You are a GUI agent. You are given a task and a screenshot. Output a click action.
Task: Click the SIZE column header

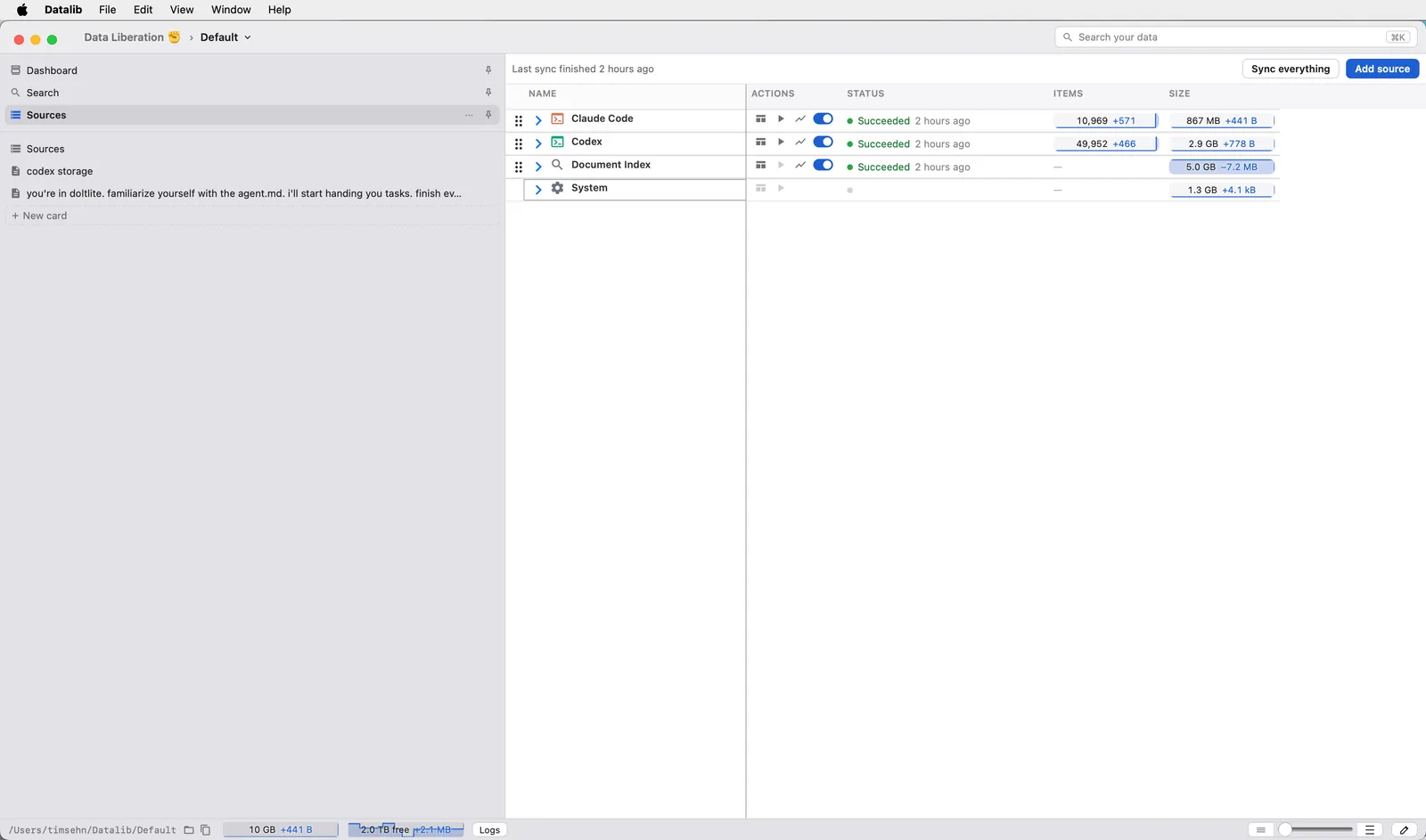[1179, 94]
